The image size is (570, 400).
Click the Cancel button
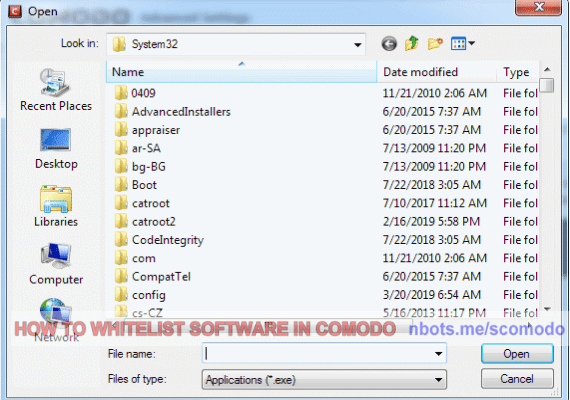point(517,379)
